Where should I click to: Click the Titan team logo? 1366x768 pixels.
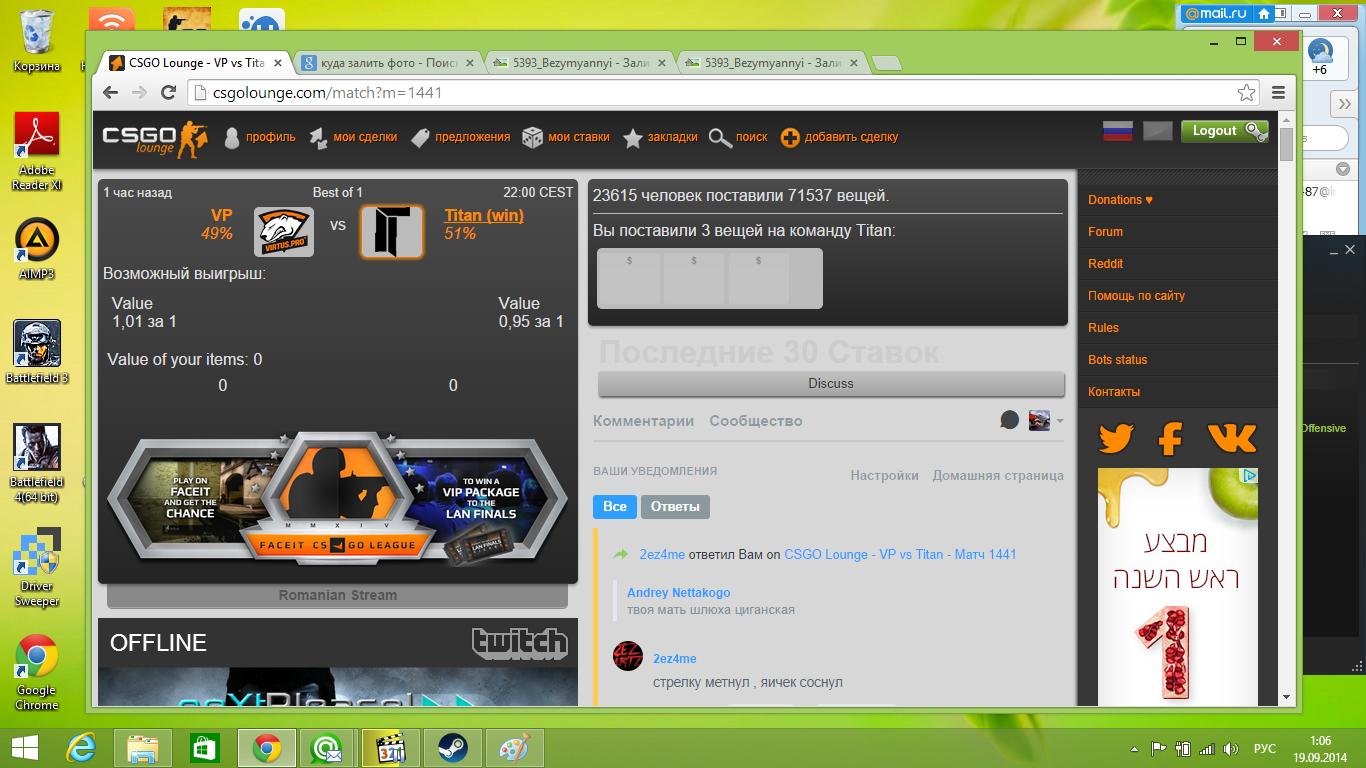point(392,232)
